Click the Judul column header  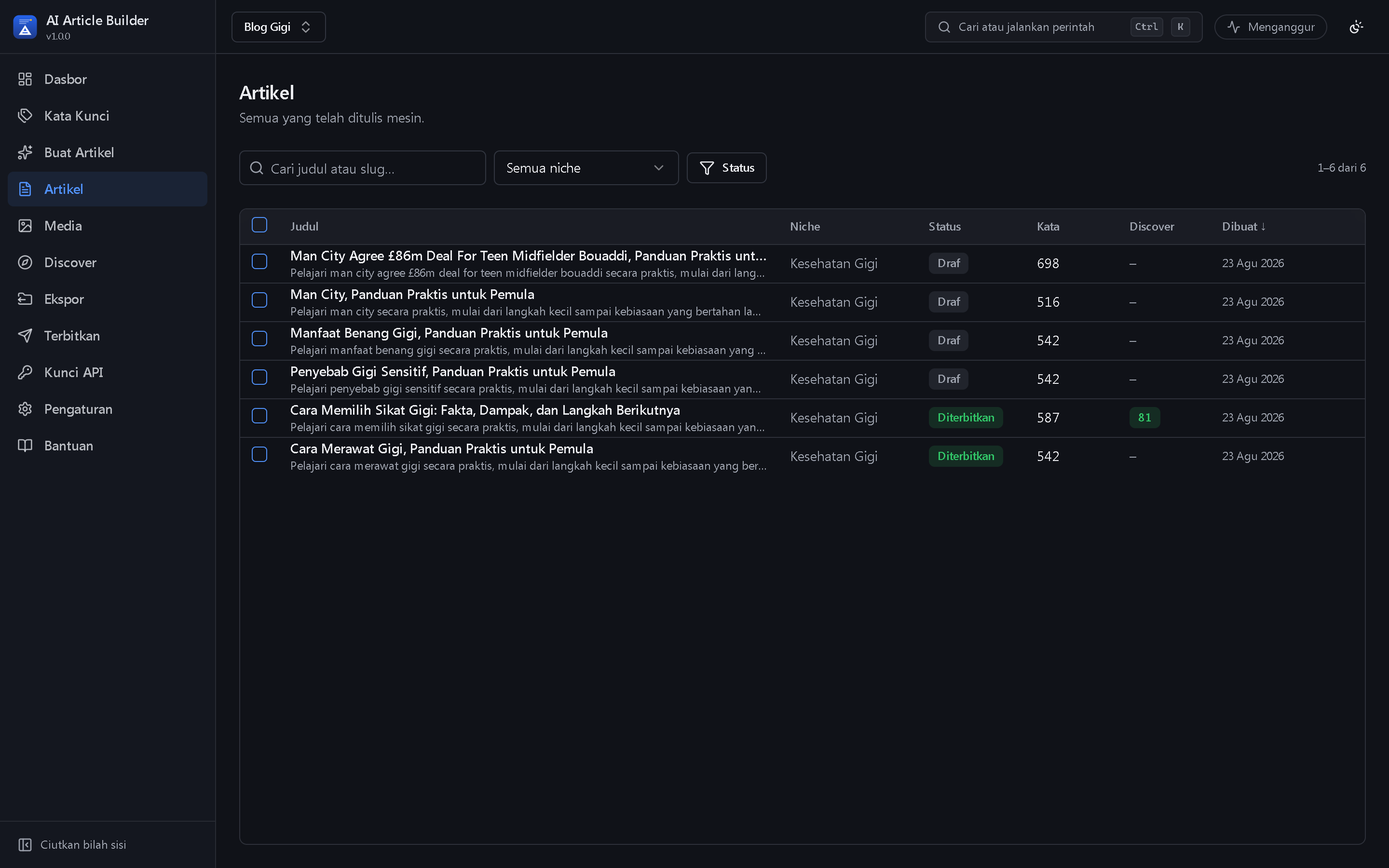pos(304,226)
